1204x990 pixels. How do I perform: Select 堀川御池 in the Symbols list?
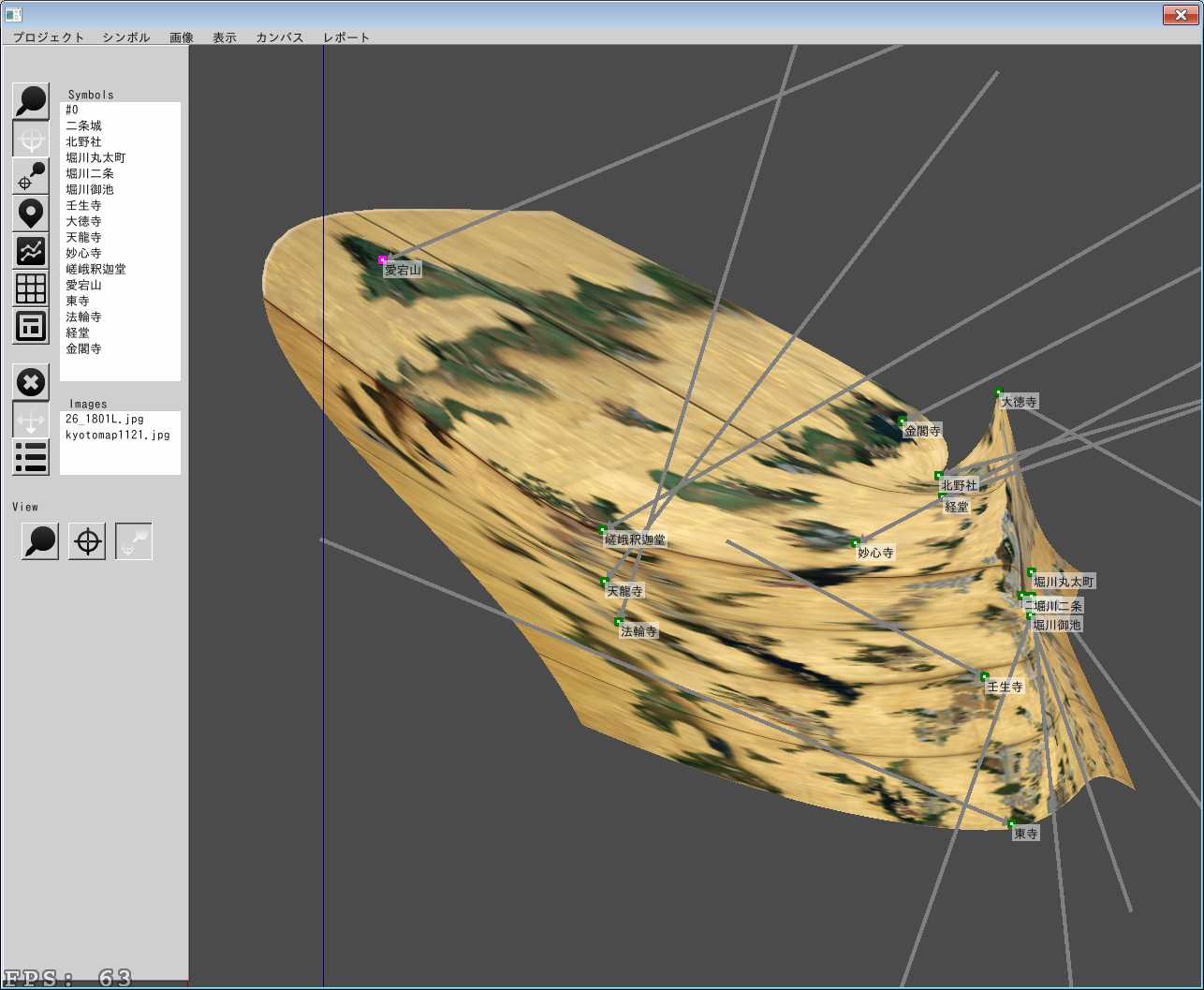click(120, 189)
